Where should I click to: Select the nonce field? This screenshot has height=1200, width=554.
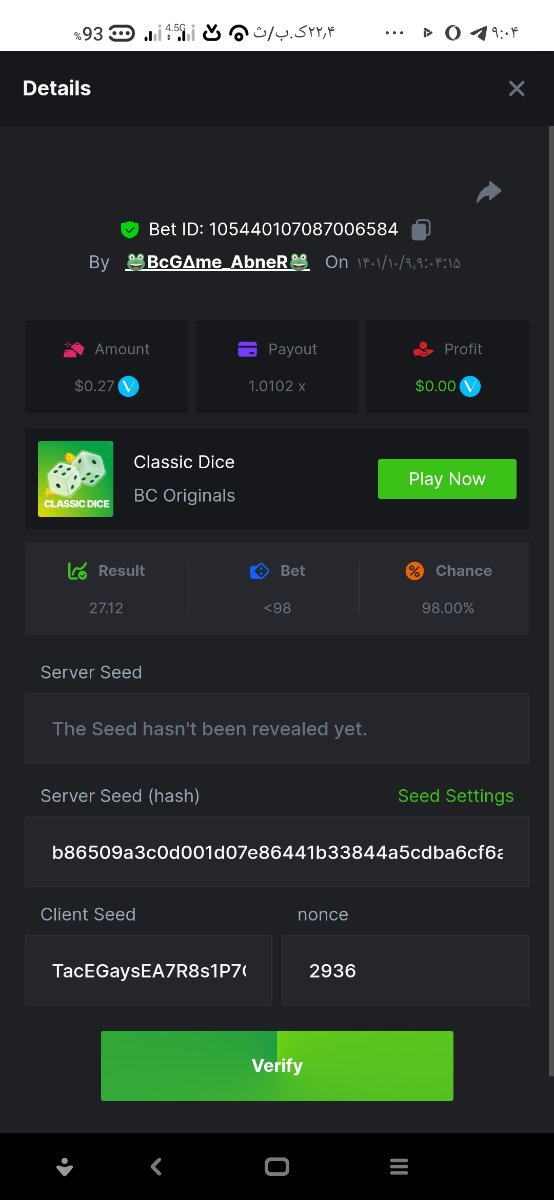406,970
